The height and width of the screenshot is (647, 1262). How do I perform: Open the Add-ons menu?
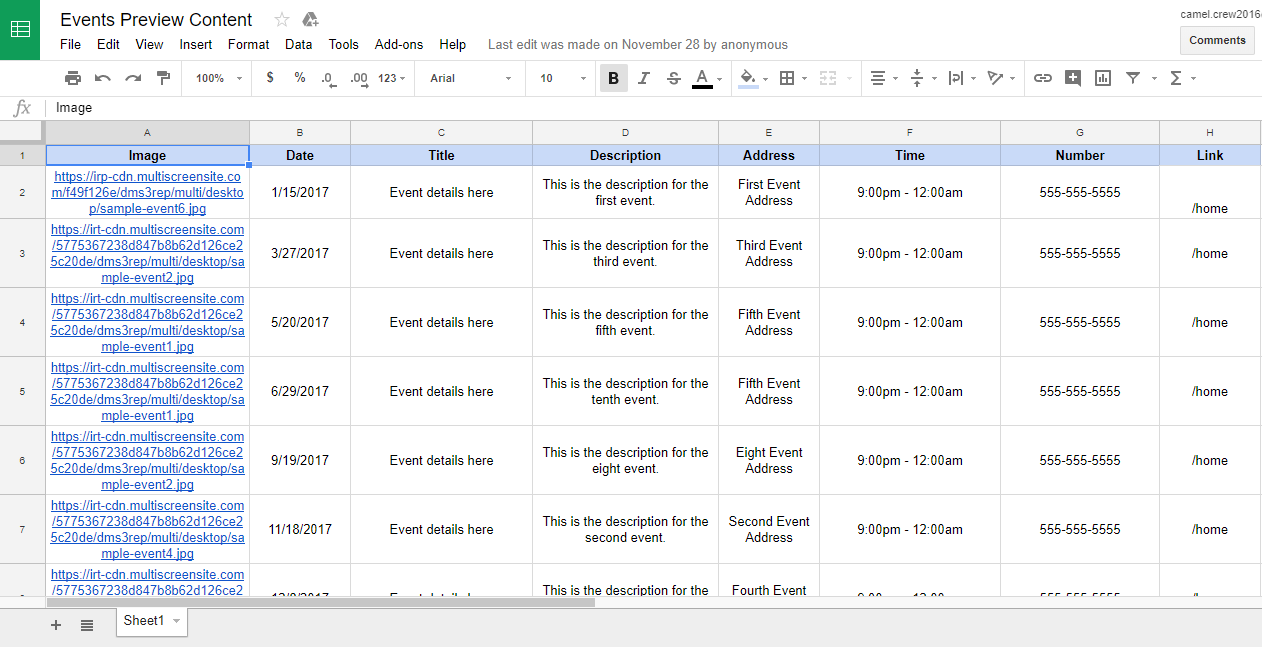399,44
